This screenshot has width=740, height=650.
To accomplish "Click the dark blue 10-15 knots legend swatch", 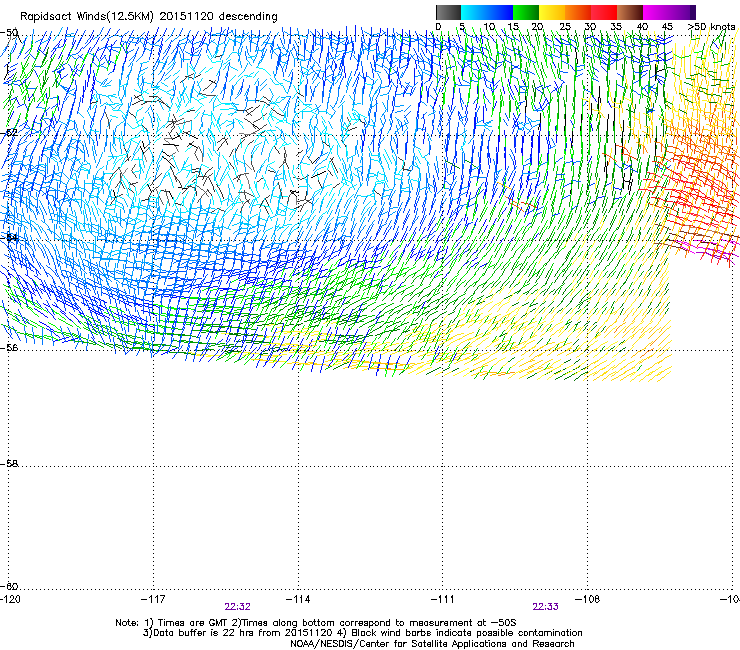I will pos(500,12).
